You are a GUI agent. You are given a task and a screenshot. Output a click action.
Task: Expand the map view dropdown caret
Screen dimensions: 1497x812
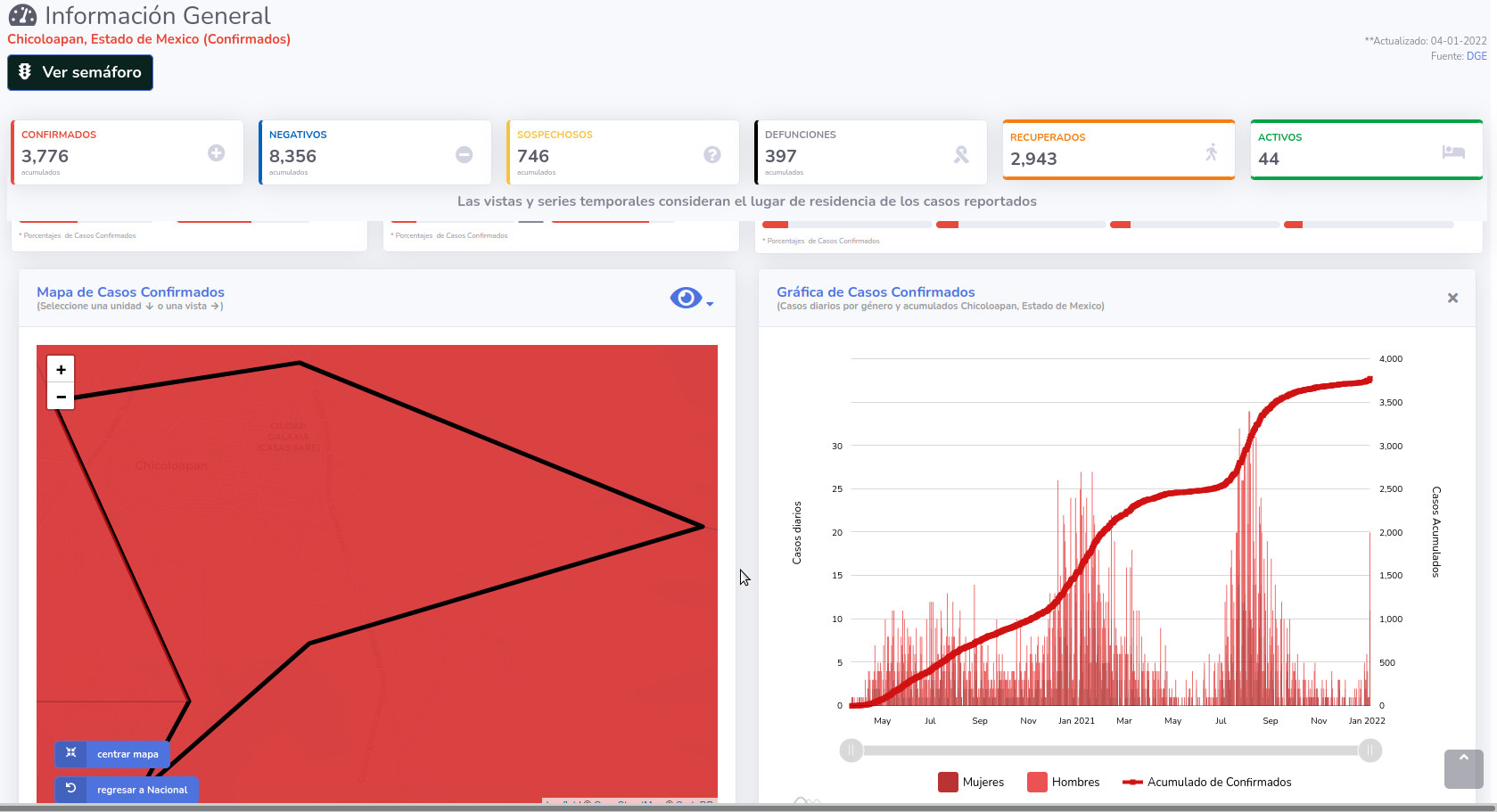coord(710,304)
